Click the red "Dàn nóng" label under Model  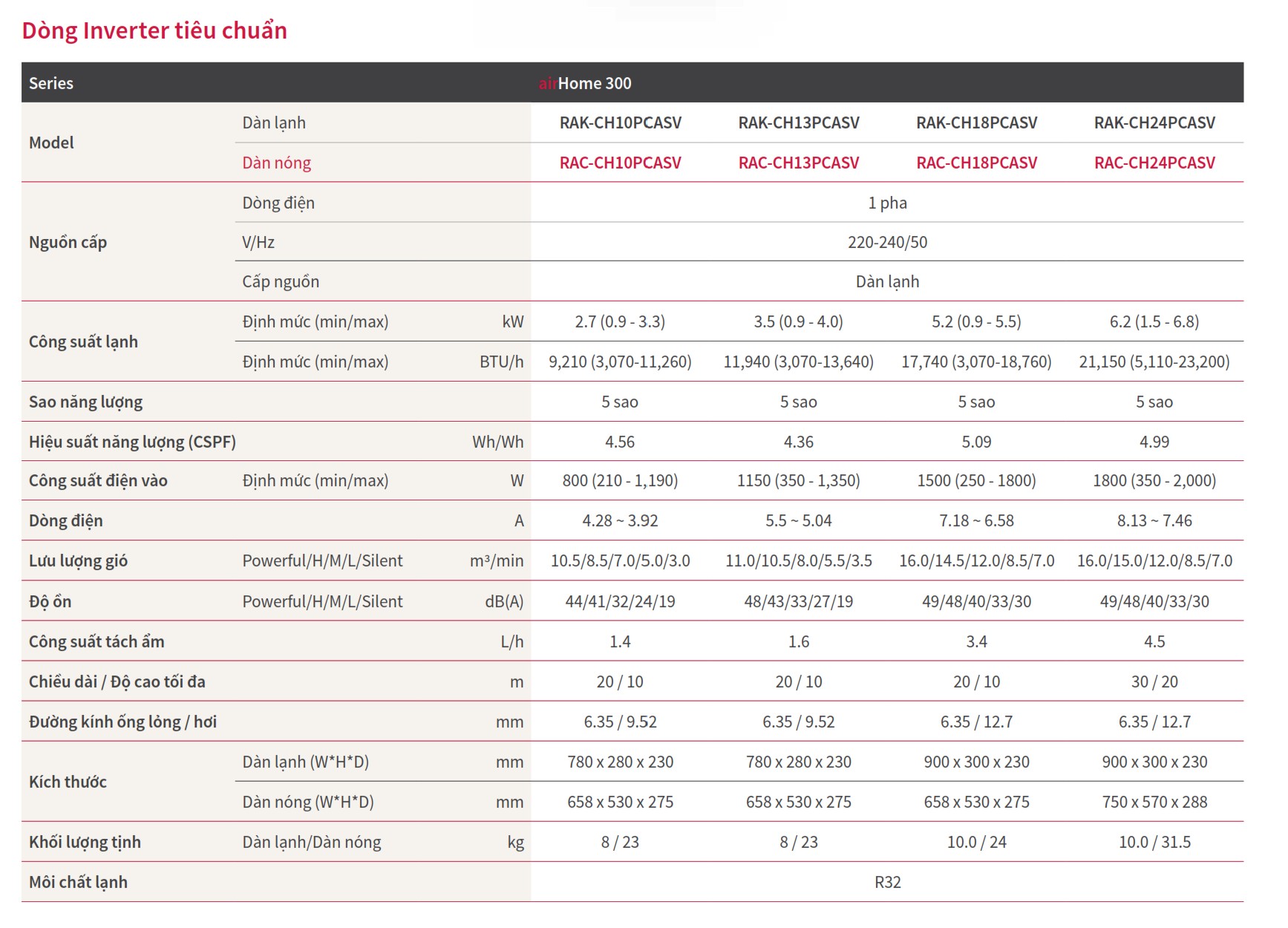click(x=276, y=163)
